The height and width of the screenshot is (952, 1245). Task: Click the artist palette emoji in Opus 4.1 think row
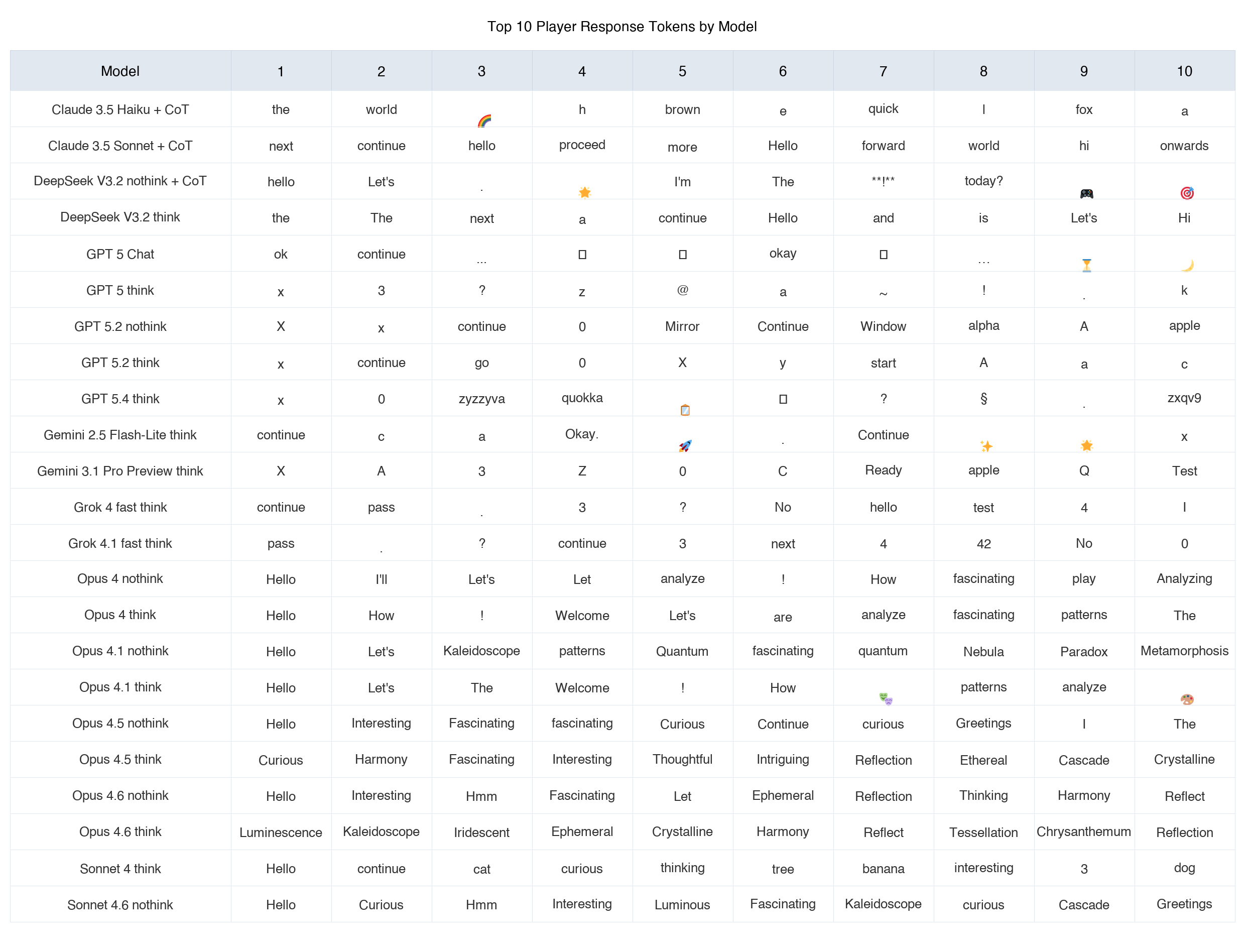(x=1187, y=699)
